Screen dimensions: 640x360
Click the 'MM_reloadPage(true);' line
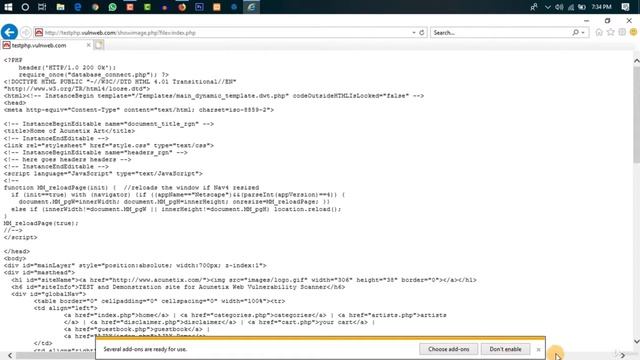point(41,223)
